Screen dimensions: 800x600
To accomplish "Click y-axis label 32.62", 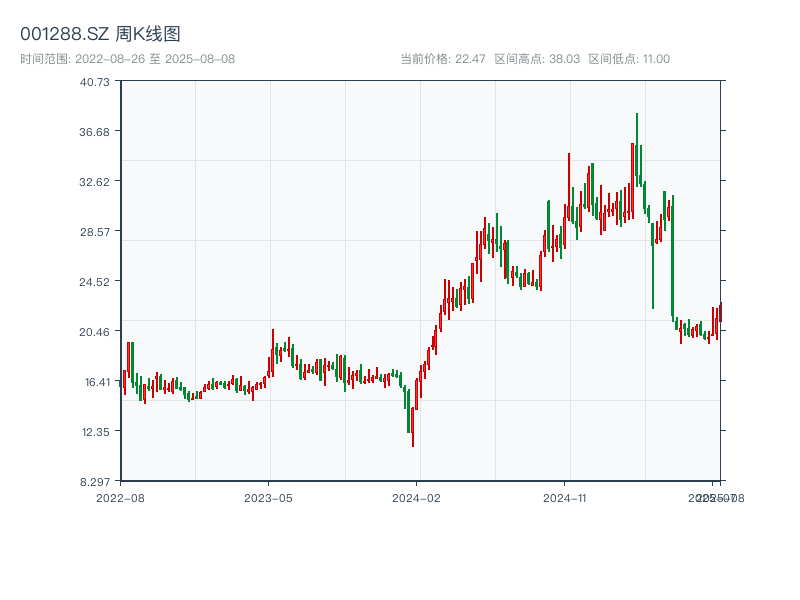I will click(94, 182).
